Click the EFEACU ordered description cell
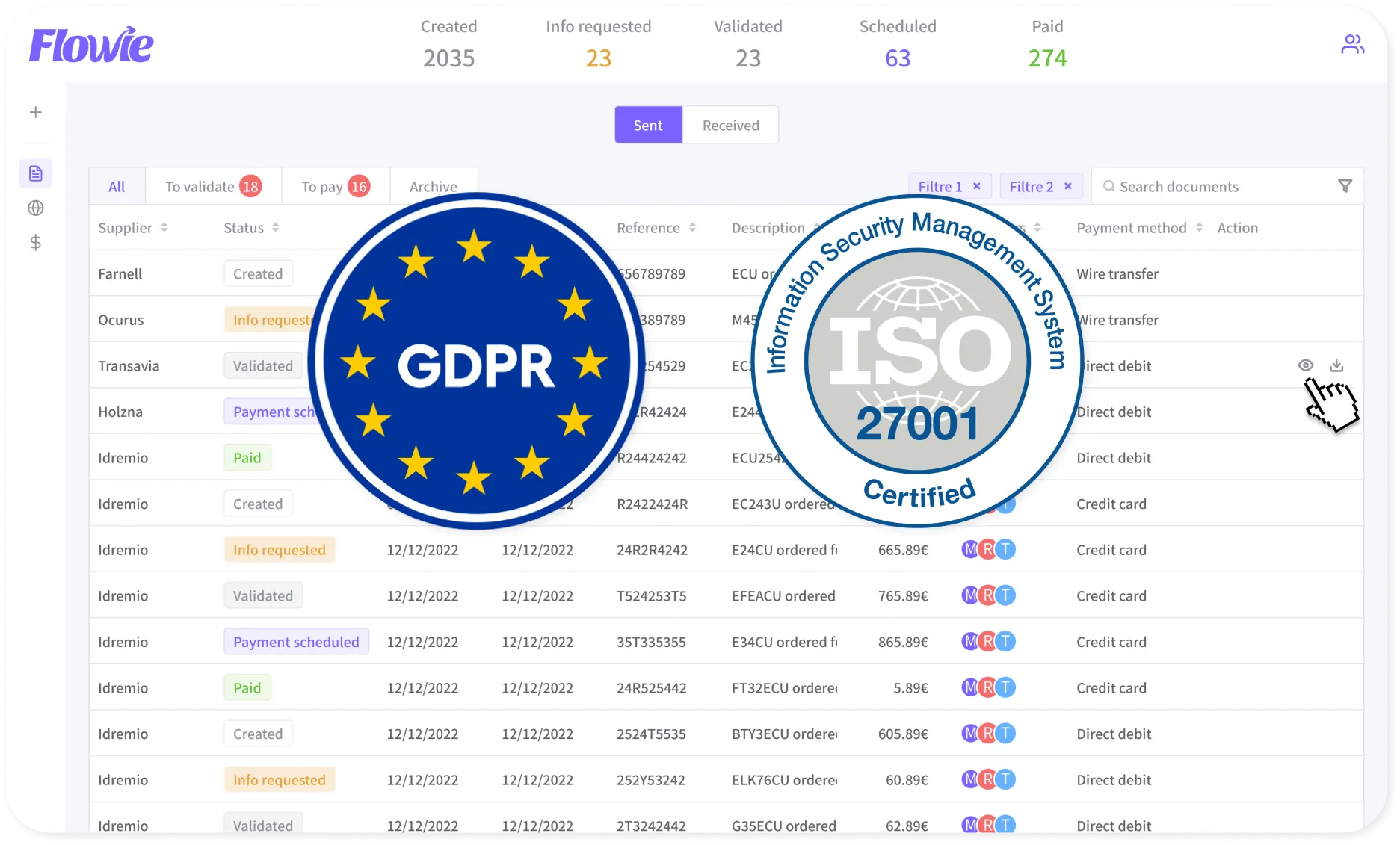 tap(783, 595)
